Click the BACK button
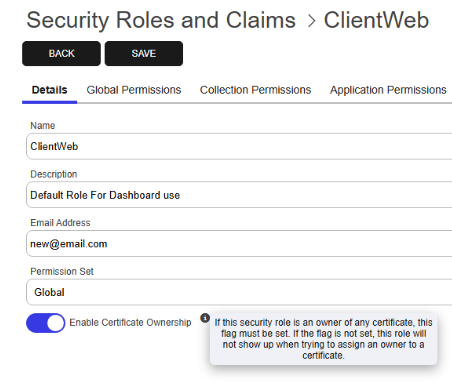The height and width of the screenshot is (382, 452). (61, 54)
